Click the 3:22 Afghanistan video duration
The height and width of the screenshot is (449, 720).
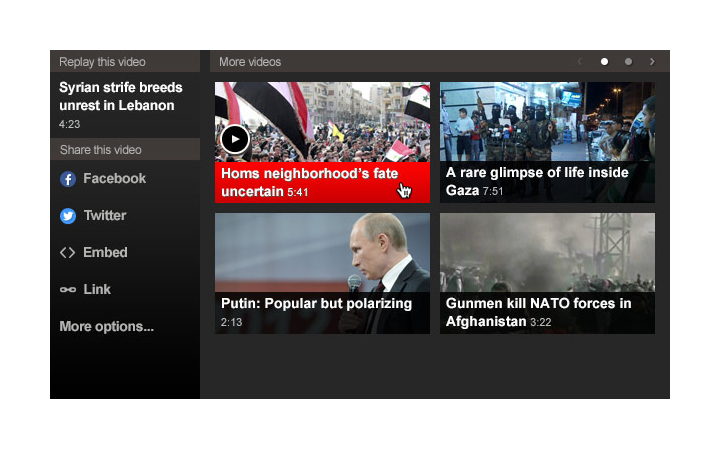tap(540, 322)
